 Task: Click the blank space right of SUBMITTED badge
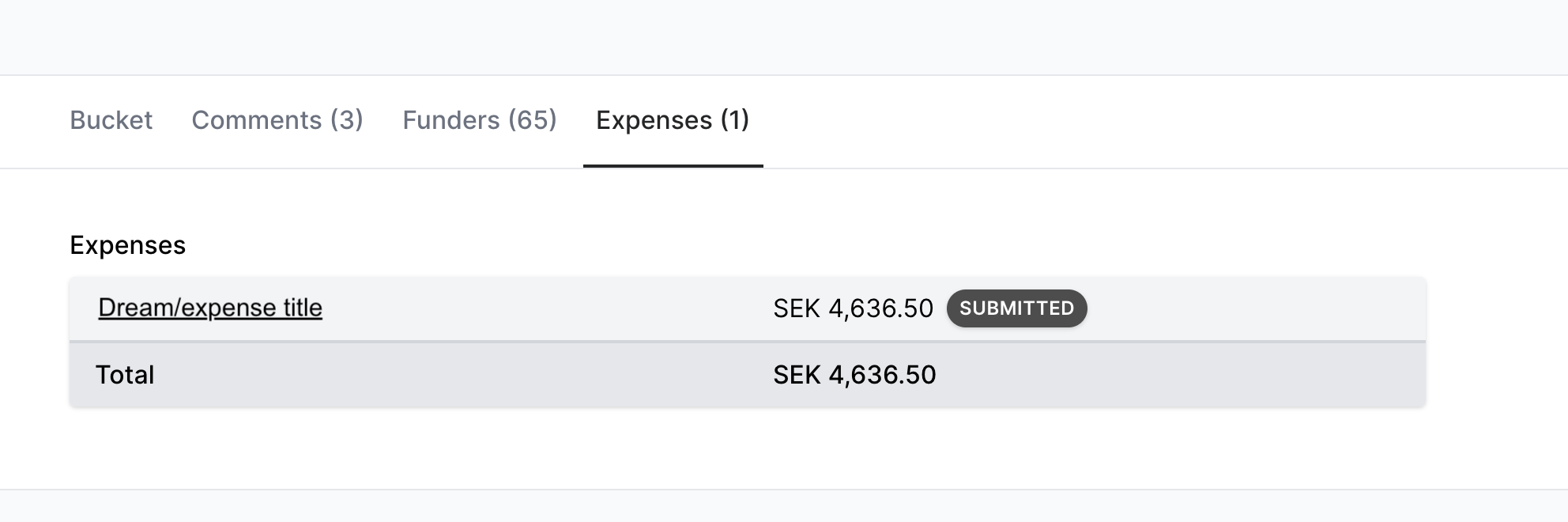coord(1257,308)
